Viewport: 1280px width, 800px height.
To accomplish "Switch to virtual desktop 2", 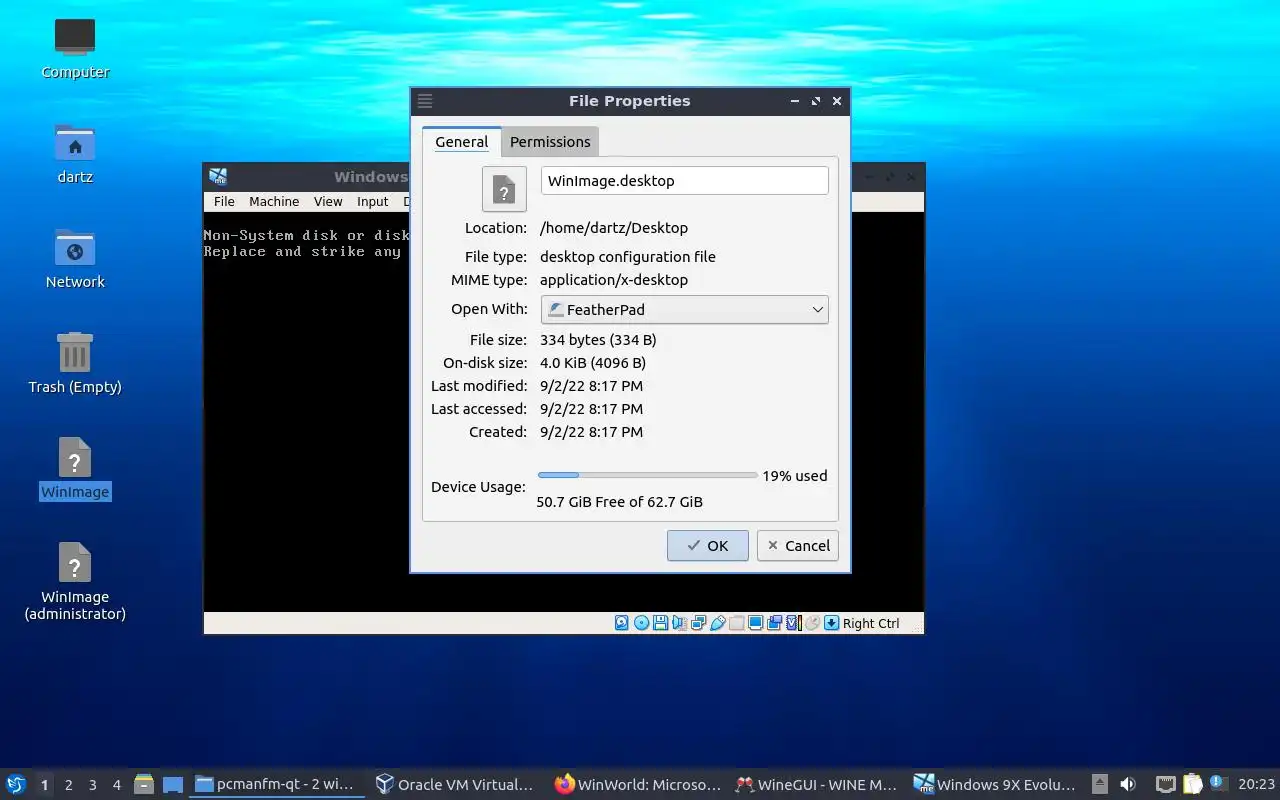I will [x=68, y=785].
